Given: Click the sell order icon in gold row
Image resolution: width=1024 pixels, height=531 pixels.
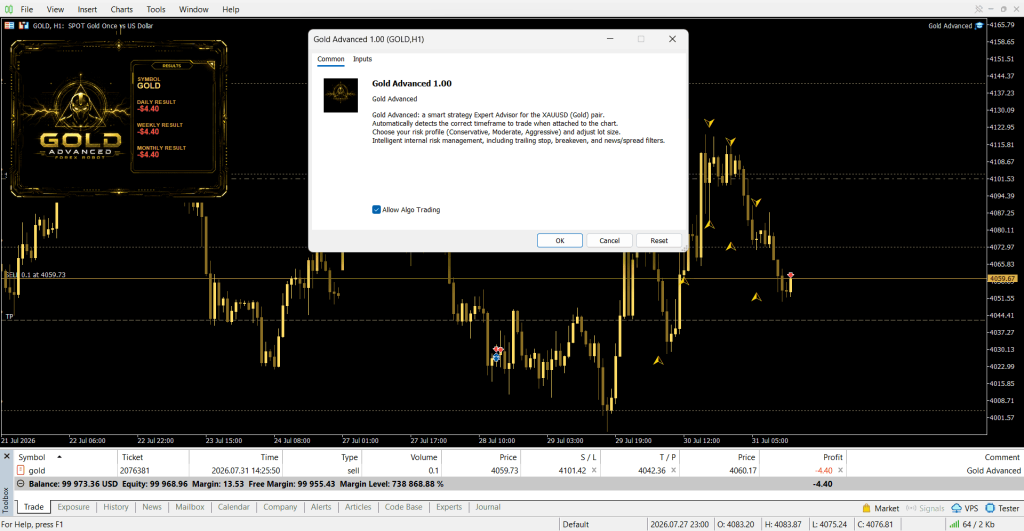Looking at the screenshot, I should (21, 470).
